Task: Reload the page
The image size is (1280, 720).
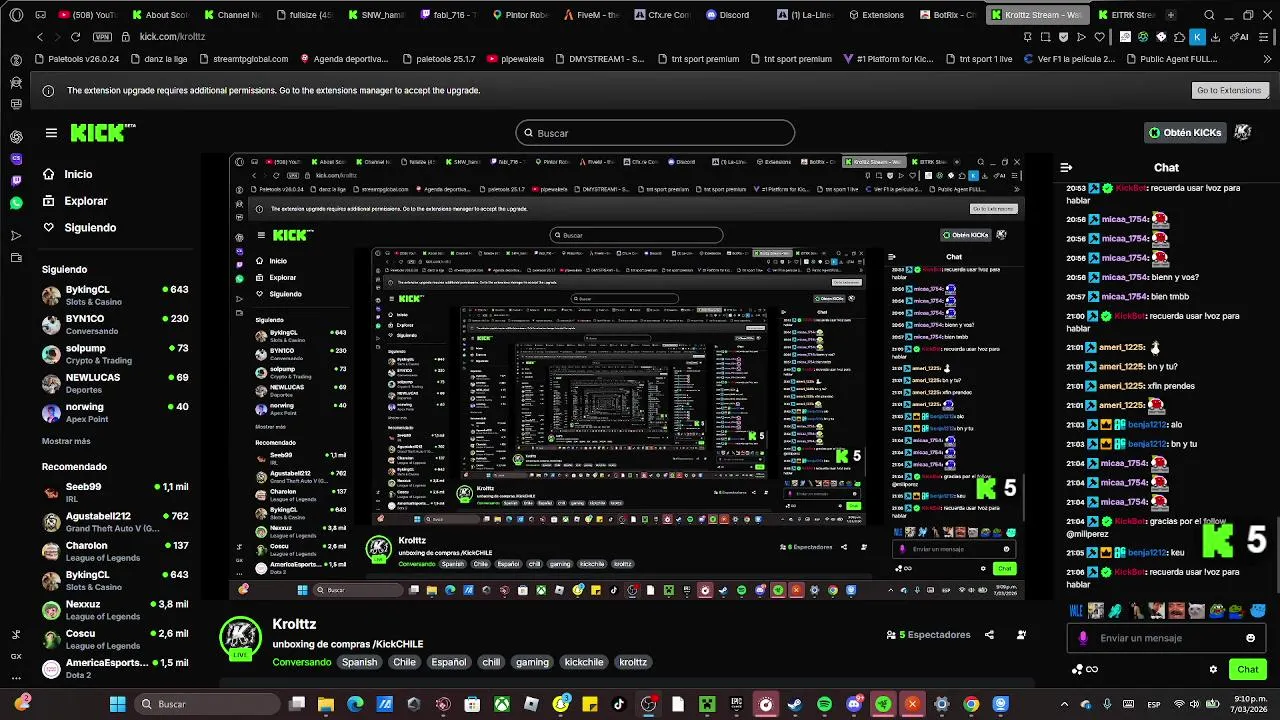Action: point(75,37)
